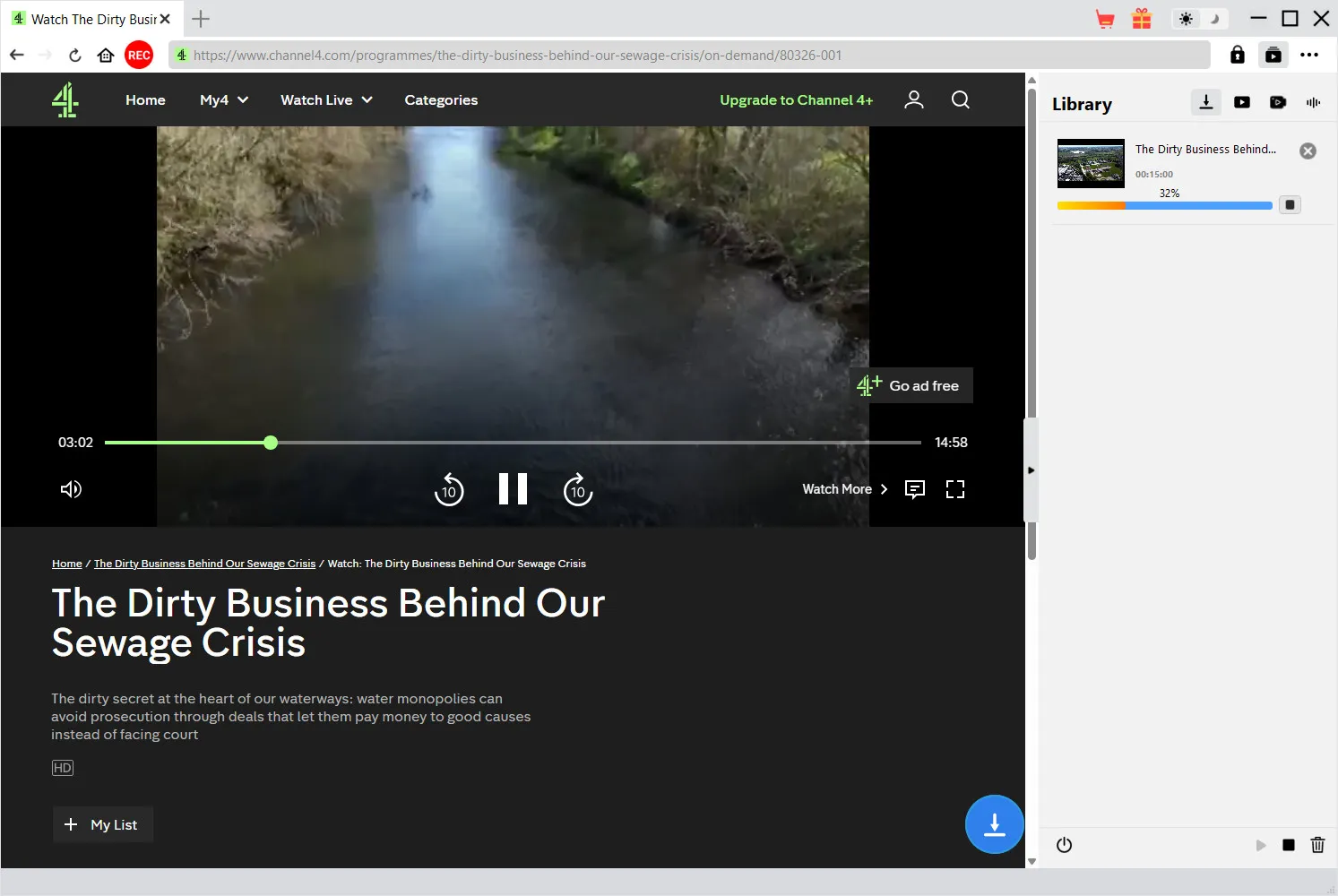The image size is (1338, 896).
Task: Open Home in Channel 4 navigation
Action: [145, 99]
